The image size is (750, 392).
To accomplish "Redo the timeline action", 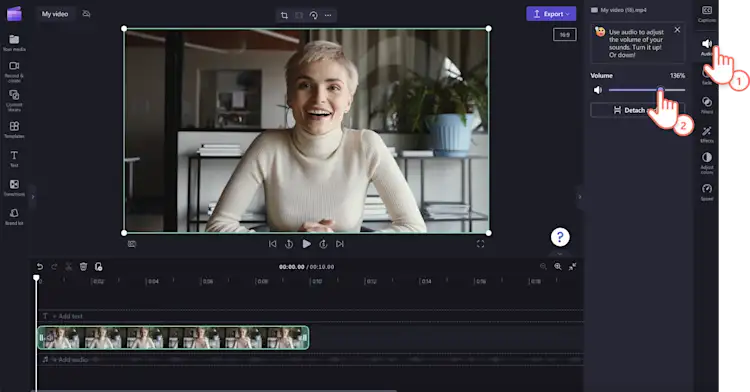I will (x=54, y=267).
